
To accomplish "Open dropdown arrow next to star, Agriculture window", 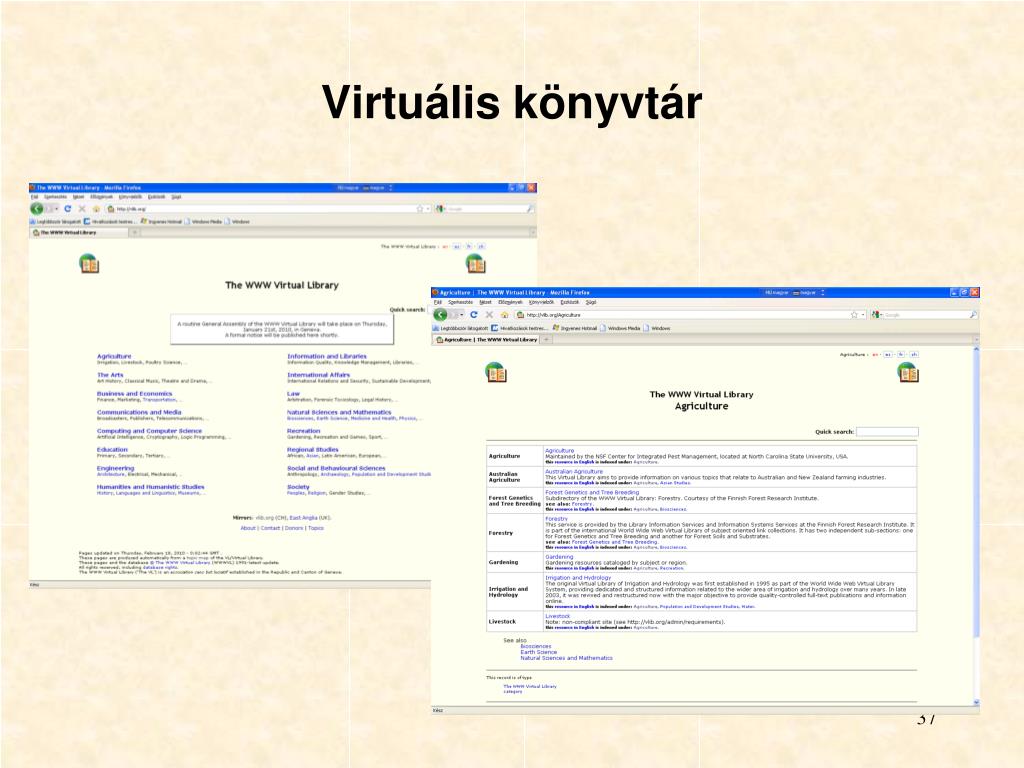I will tap(863, 315).
